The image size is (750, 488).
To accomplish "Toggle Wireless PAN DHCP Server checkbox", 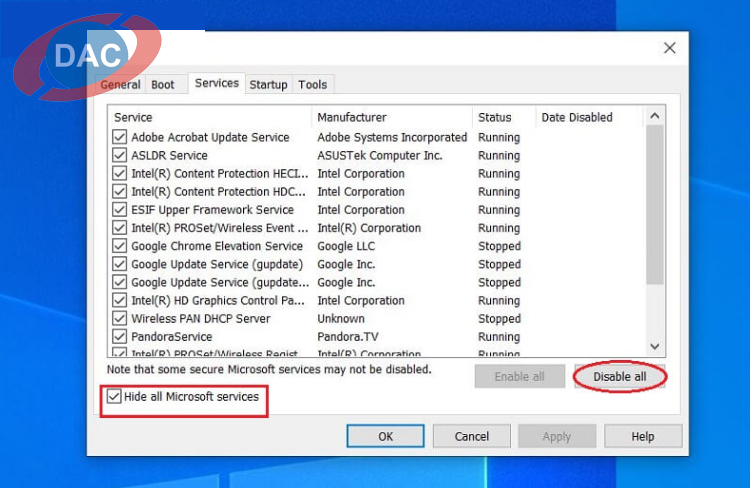I will click(120, 319).
